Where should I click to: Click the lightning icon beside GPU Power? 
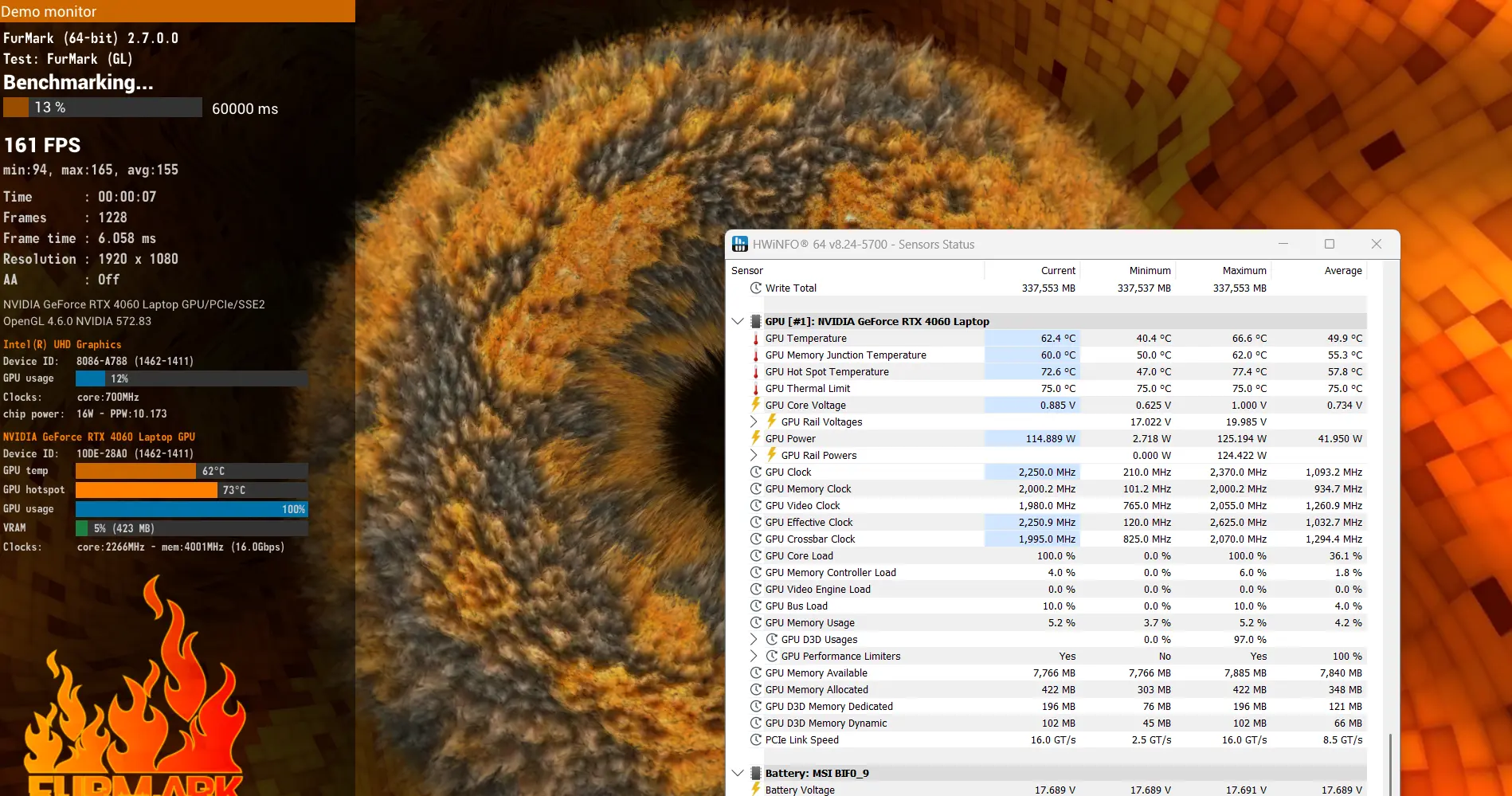pyautogui.click(x=756, y=438)
